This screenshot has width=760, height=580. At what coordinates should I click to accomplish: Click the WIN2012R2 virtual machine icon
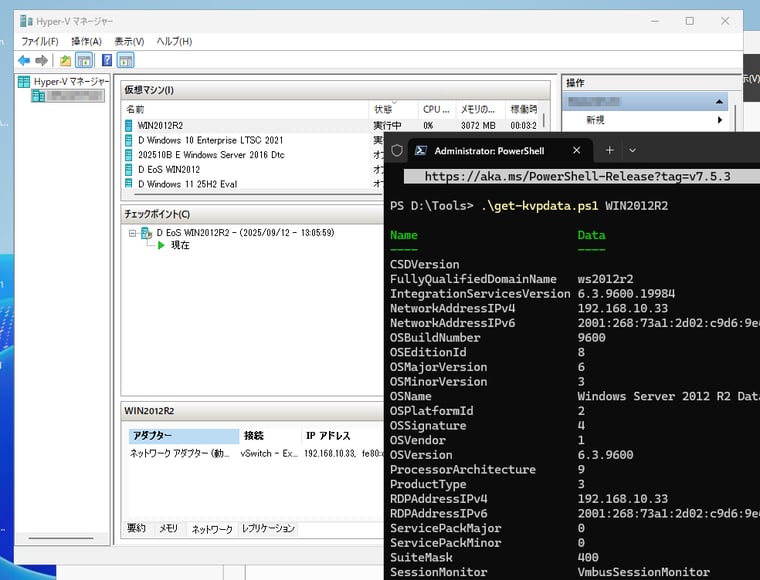[x=128, y=126]
